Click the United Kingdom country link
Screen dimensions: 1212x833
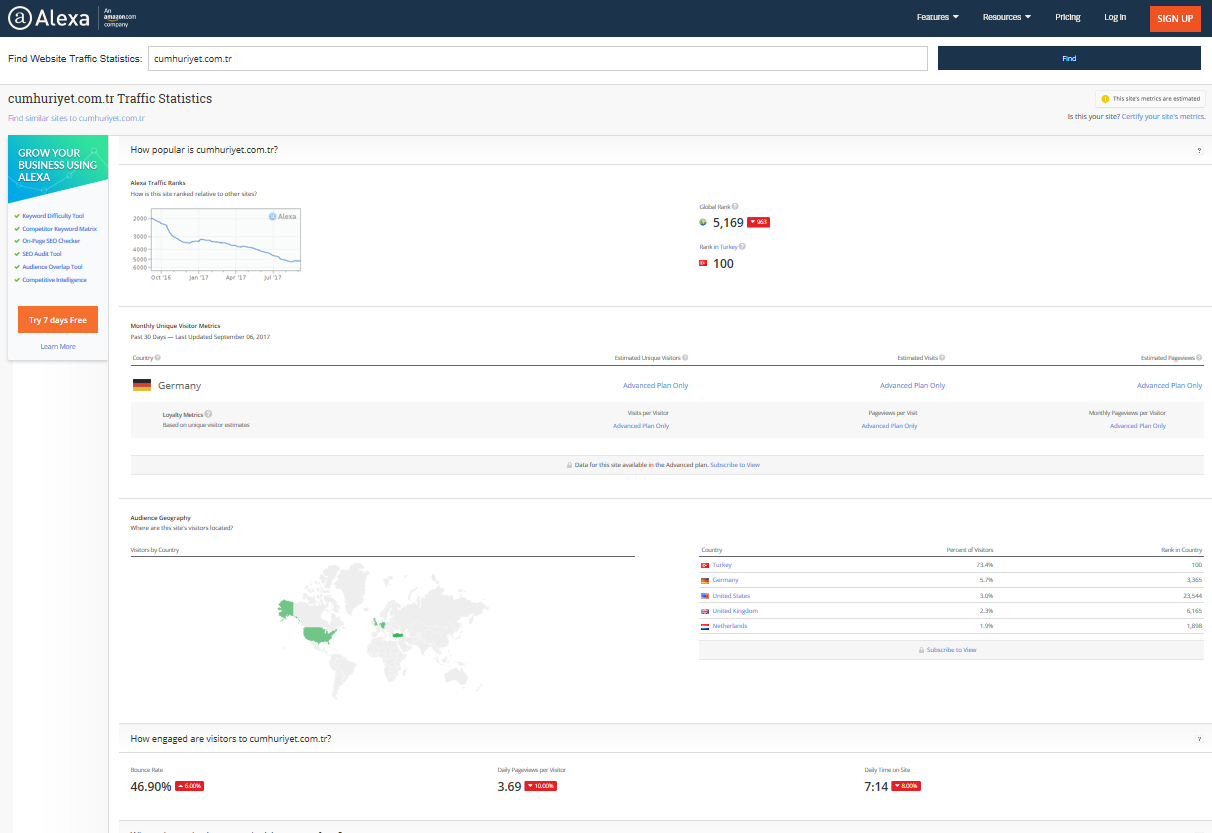tap(735, 611)
